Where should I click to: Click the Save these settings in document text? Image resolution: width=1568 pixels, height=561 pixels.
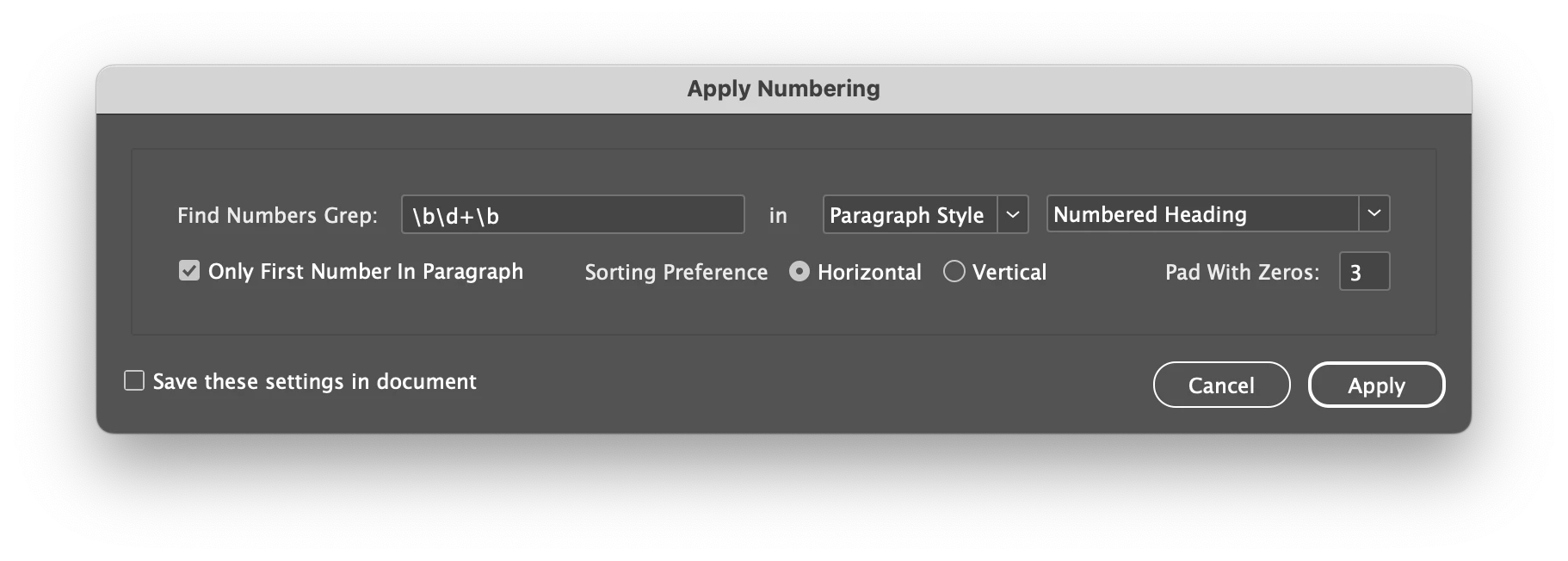314,382
